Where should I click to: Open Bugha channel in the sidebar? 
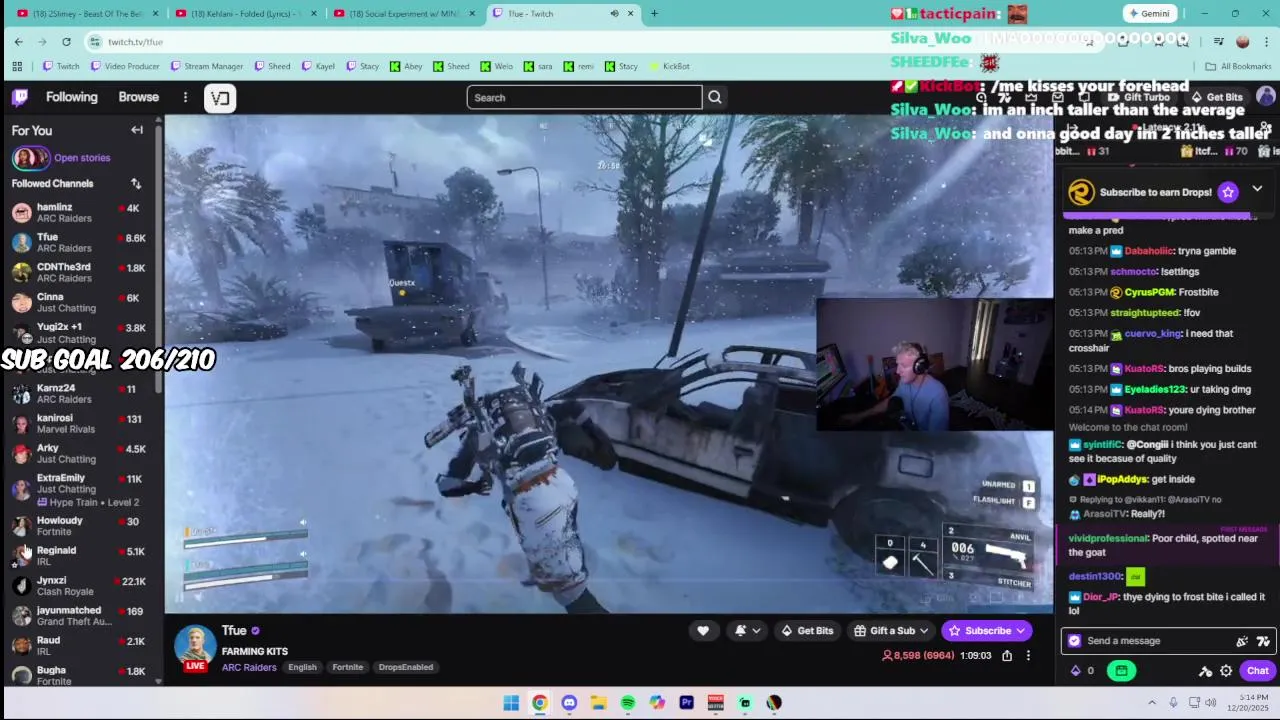coord(79,676)
